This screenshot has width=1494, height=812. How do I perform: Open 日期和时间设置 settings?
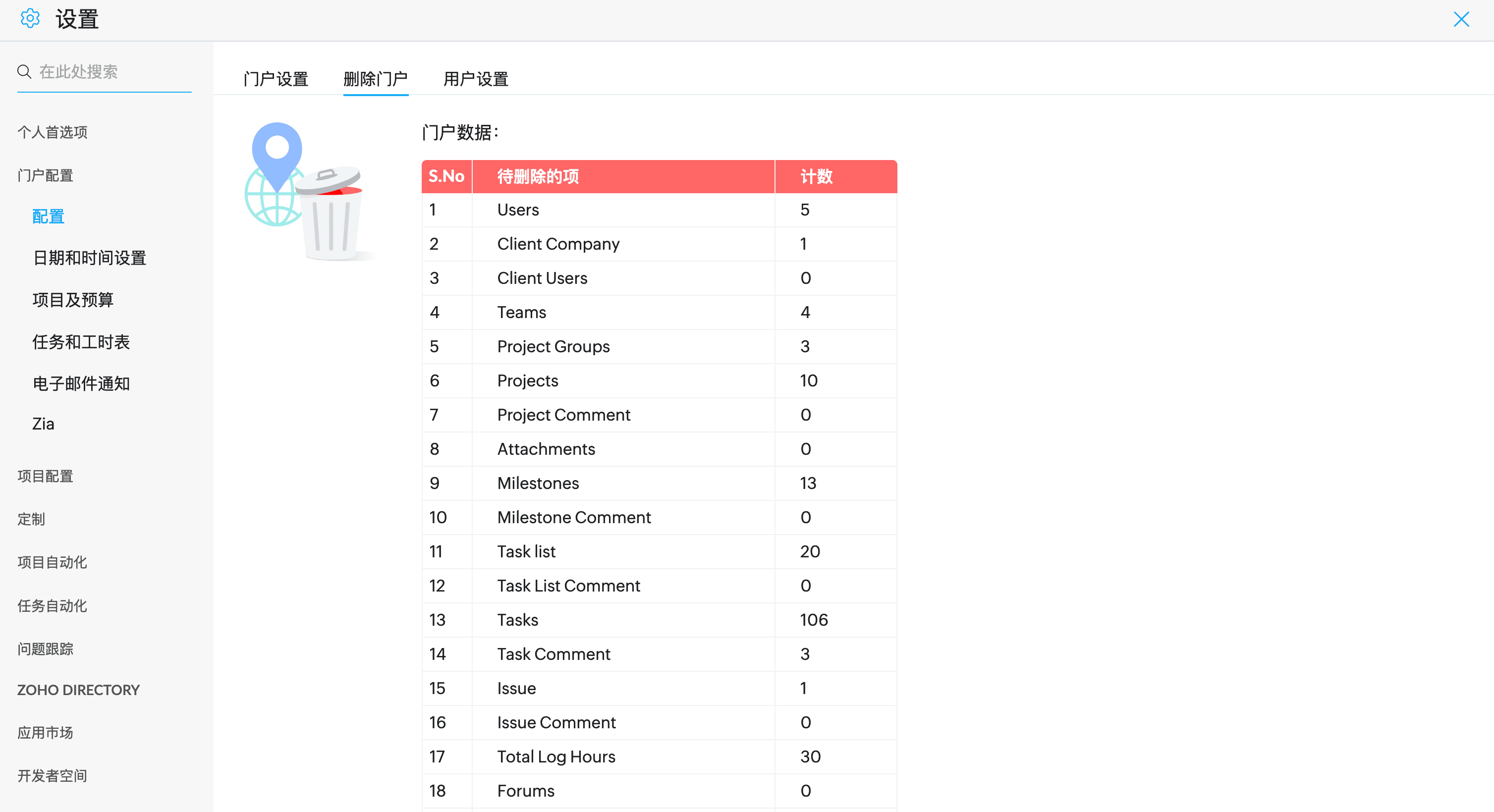tap(89, 258)
